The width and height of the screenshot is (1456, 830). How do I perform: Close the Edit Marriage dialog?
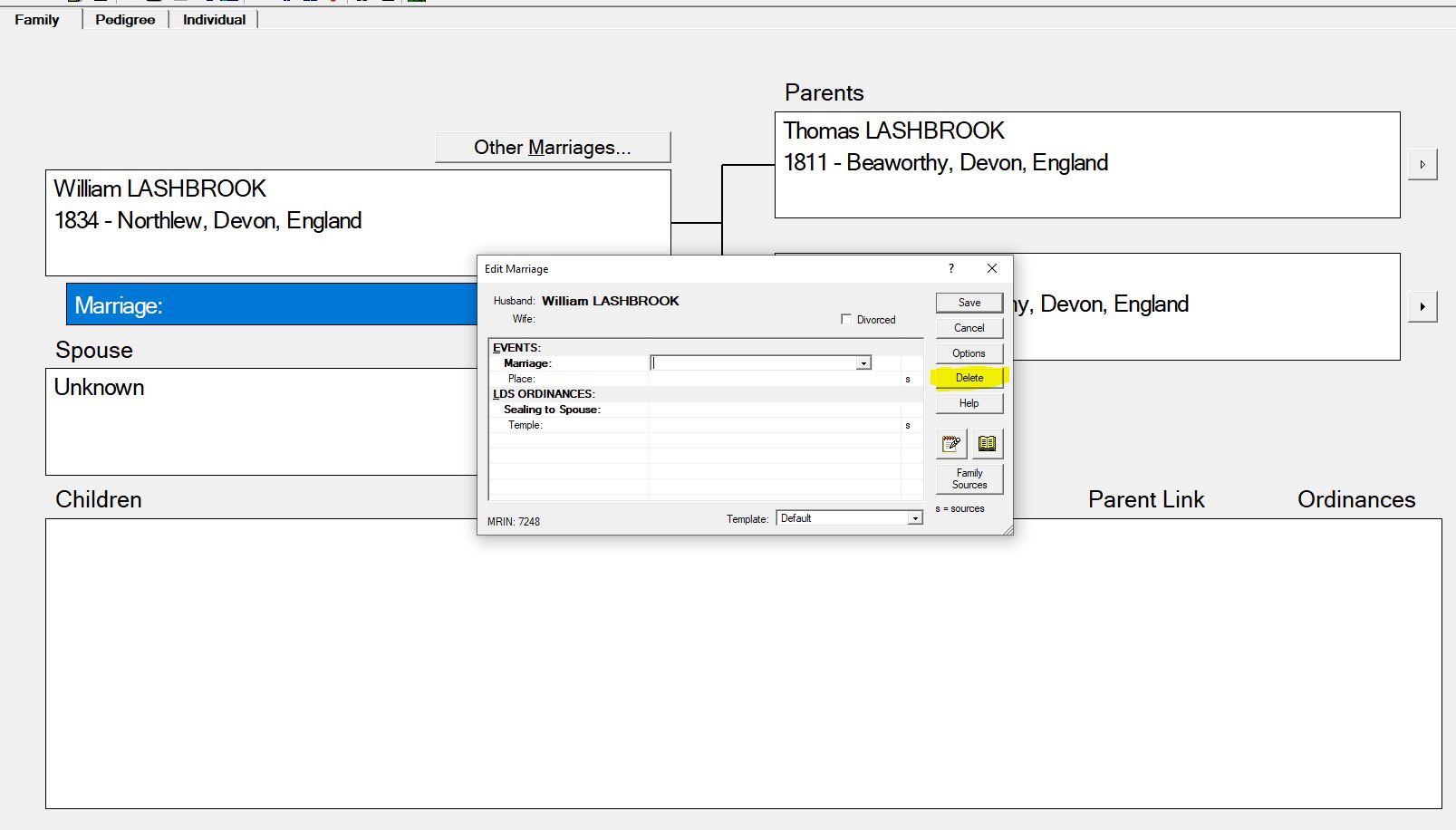tap(992, 268)
